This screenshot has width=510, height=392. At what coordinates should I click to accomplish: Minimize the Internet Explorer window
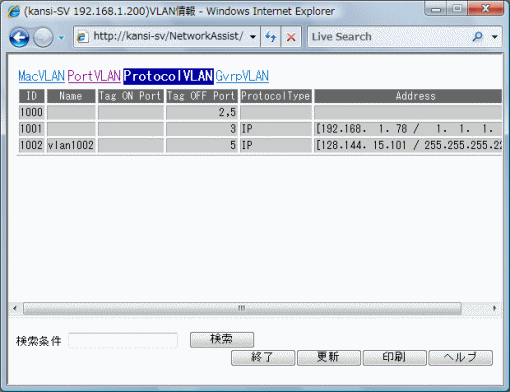(436, 9)
